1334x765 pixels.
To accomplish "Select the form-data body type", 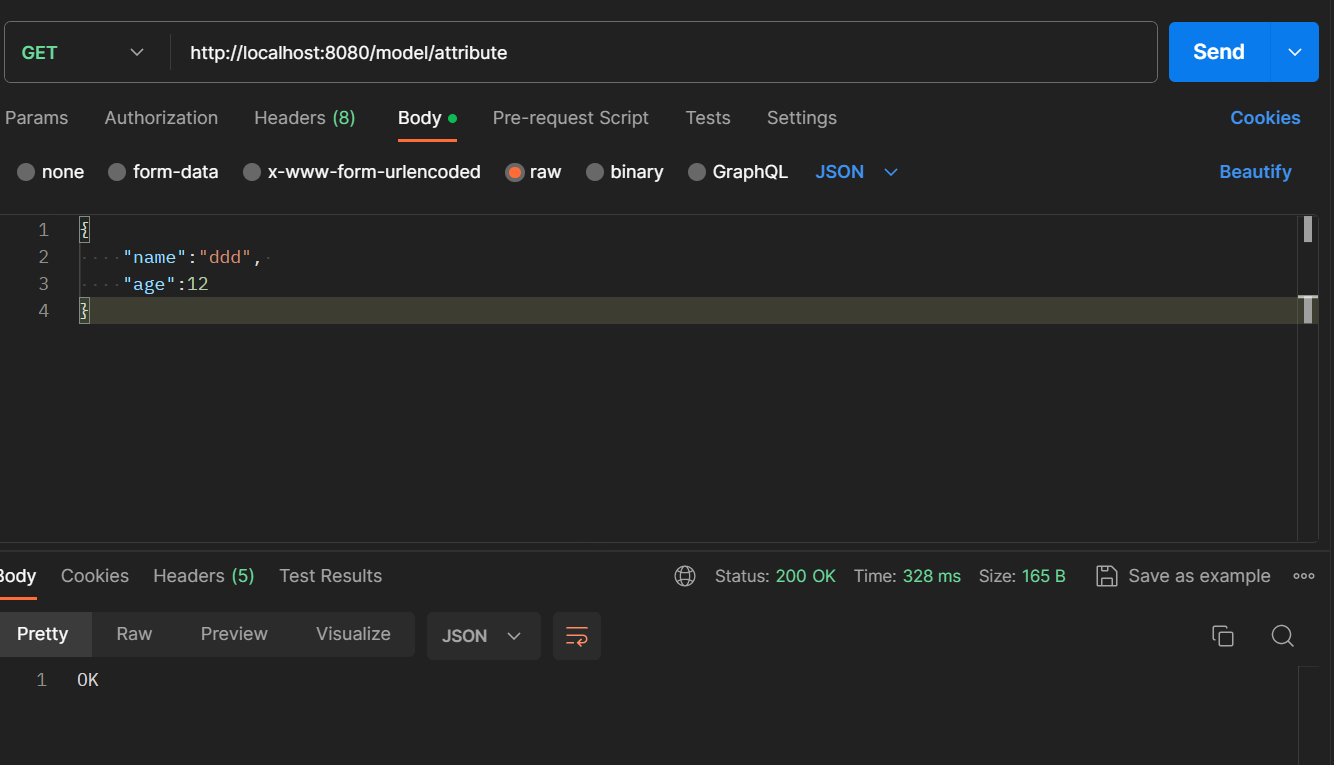I will [163, 172].
